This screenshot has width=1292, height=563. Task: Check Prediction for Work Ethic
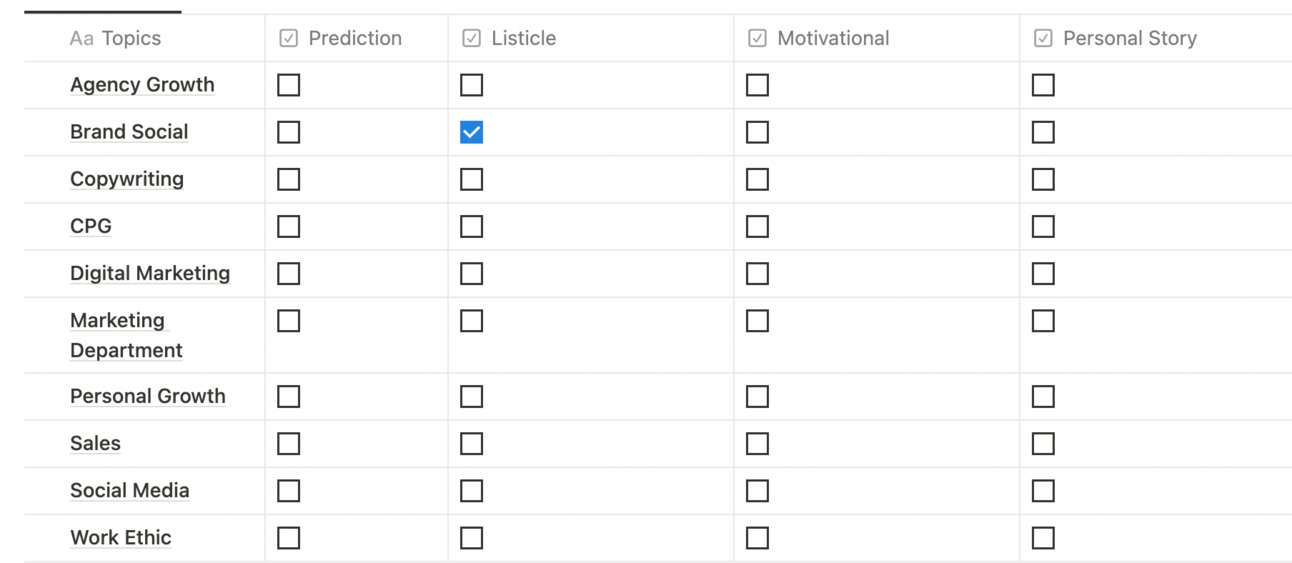pyautogui.click(x=288, y=537)
